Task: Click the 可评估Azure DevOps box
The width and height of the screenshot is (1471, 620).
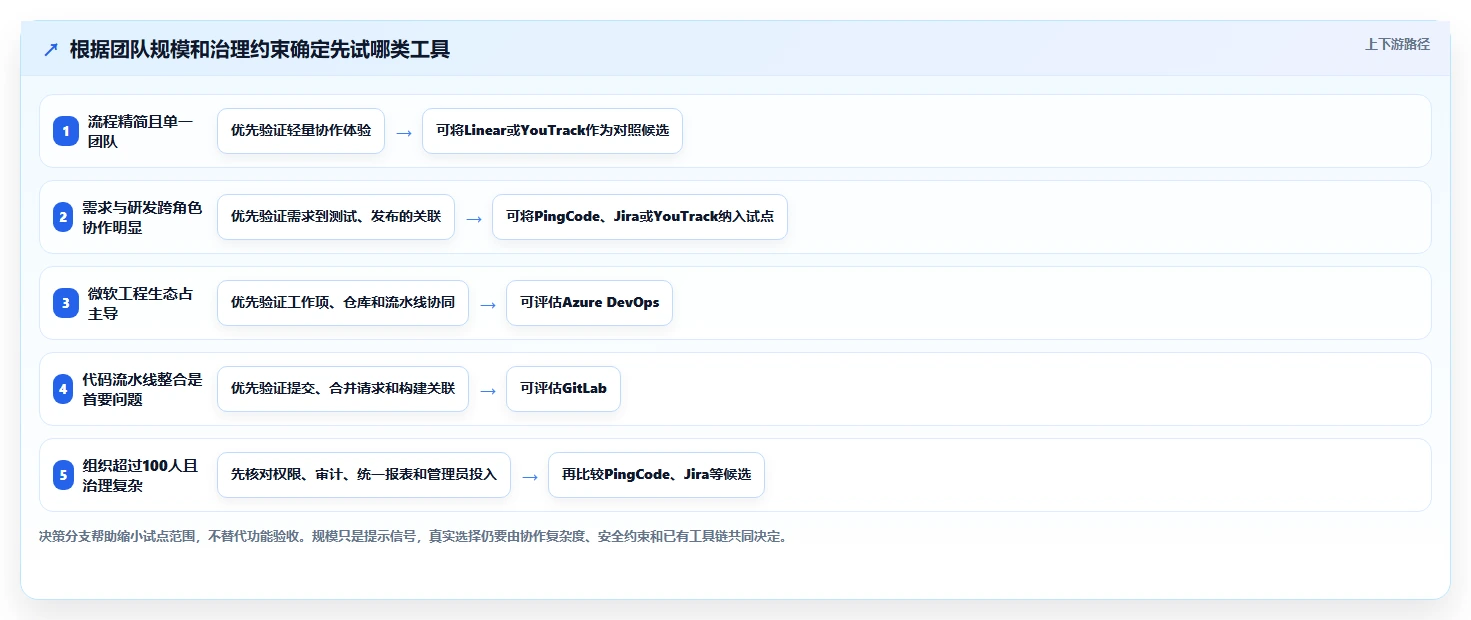Action: [x=590, y=303]
